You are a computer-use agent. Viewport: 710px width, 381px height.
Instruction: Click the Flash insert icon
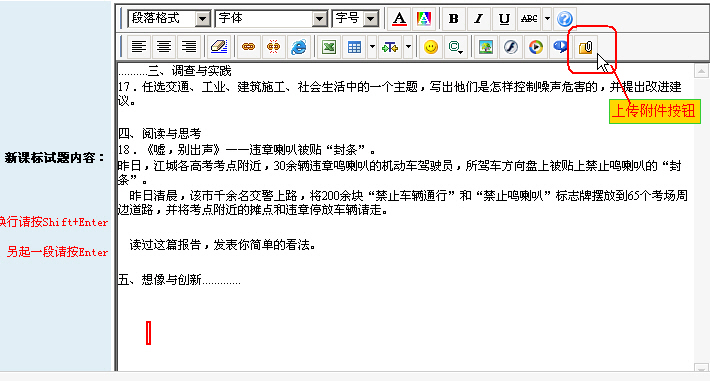511,47
